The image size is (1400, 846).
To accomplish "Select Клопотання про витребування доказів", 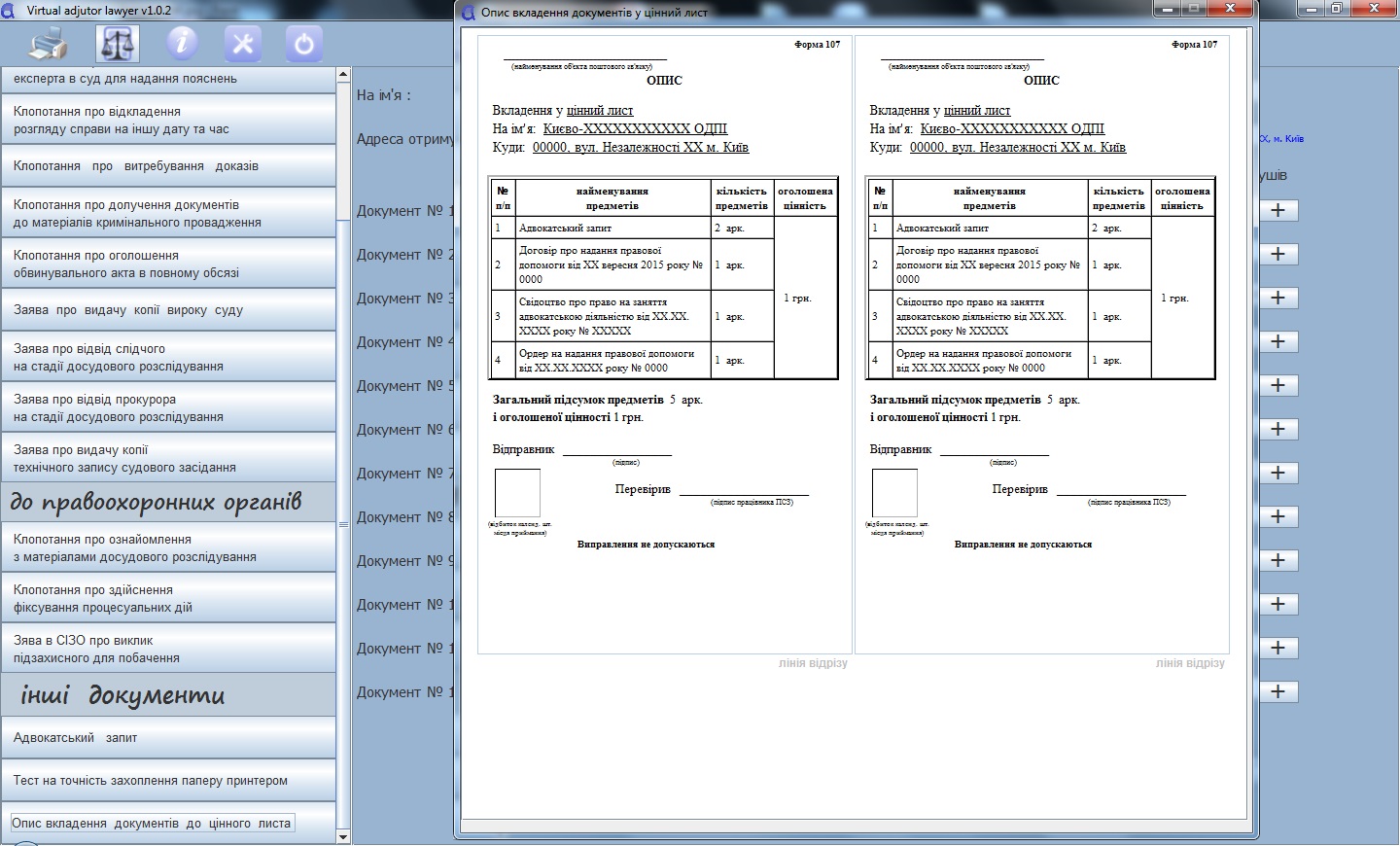I will [x=168, y=166].
